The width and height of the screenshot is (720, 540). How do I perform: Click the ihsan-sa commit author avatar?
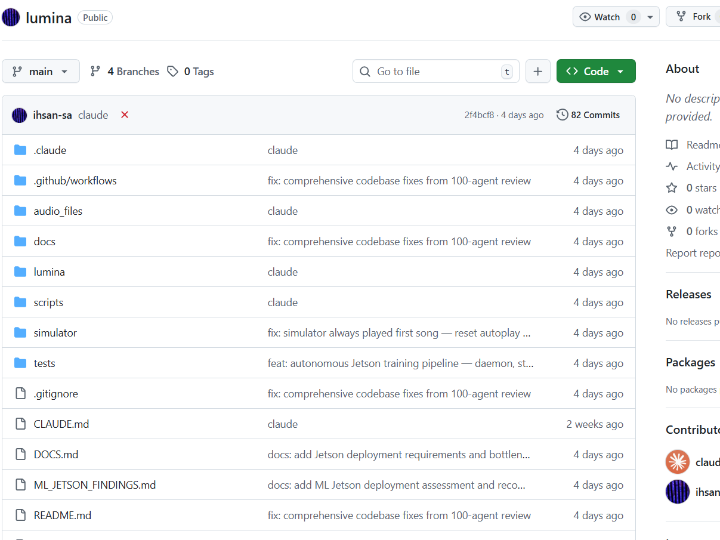(19, 115)
